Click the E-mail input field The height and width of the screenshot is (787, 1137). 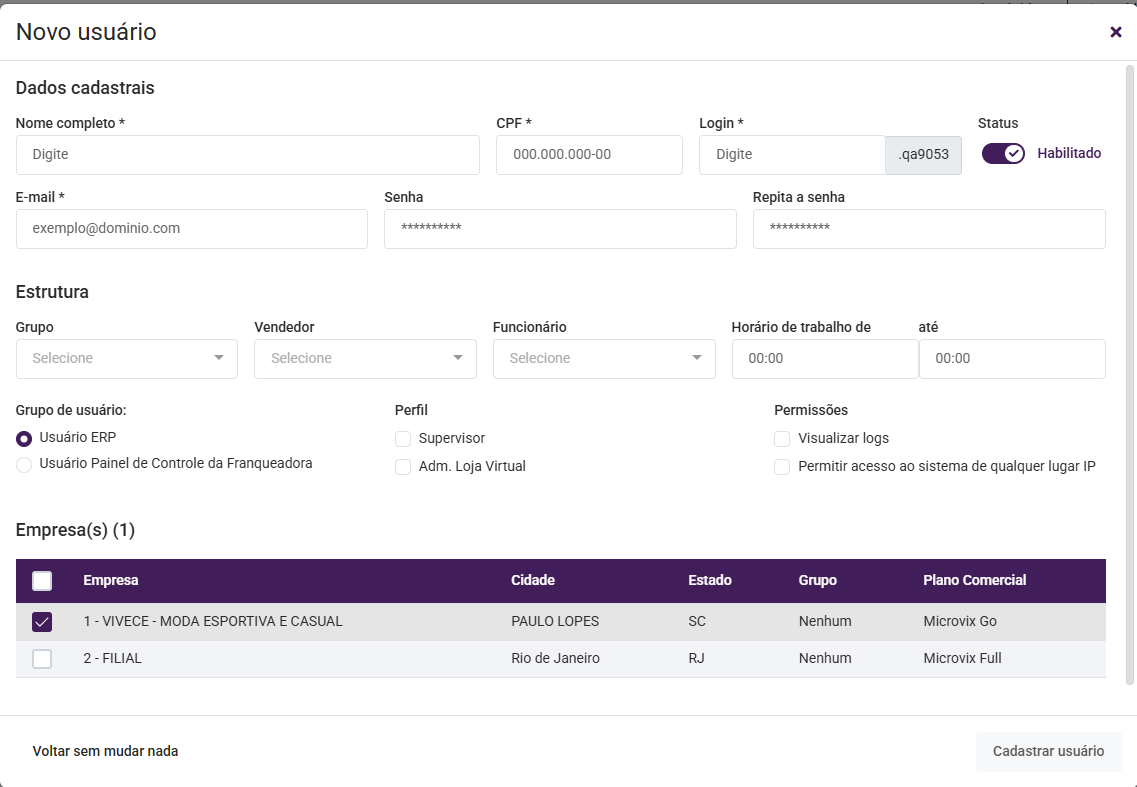(192, 229)
